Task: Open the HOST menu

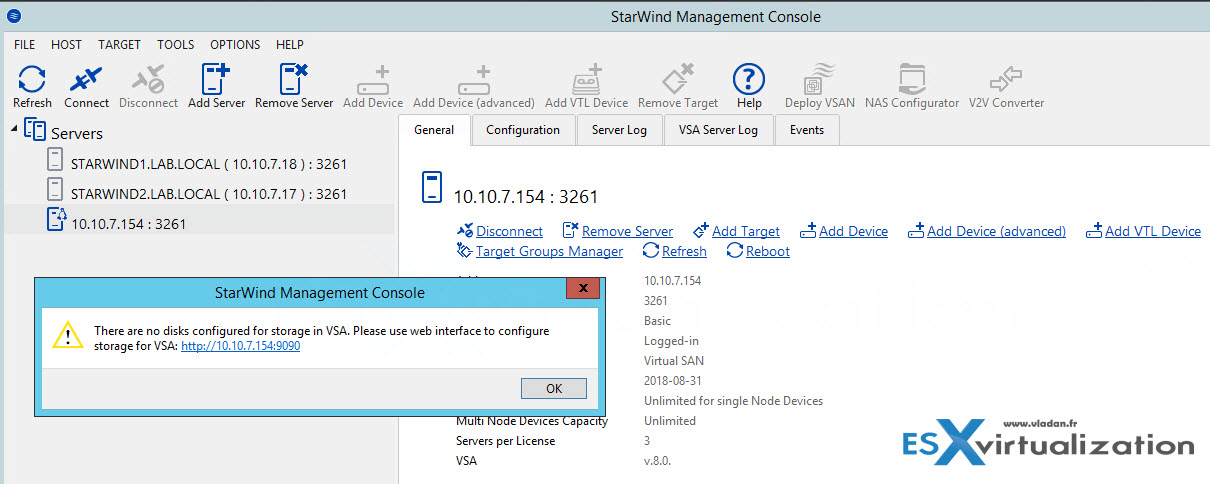Action: [x=66, y=45]
